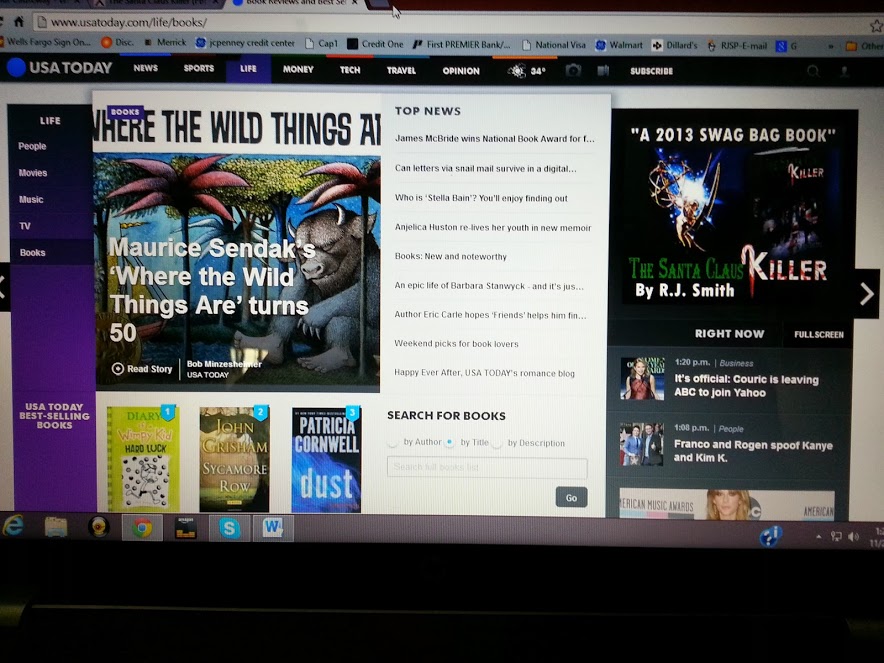Open the photos camera icon in navbar
The image size is (884, 663).
coord(573,70)
